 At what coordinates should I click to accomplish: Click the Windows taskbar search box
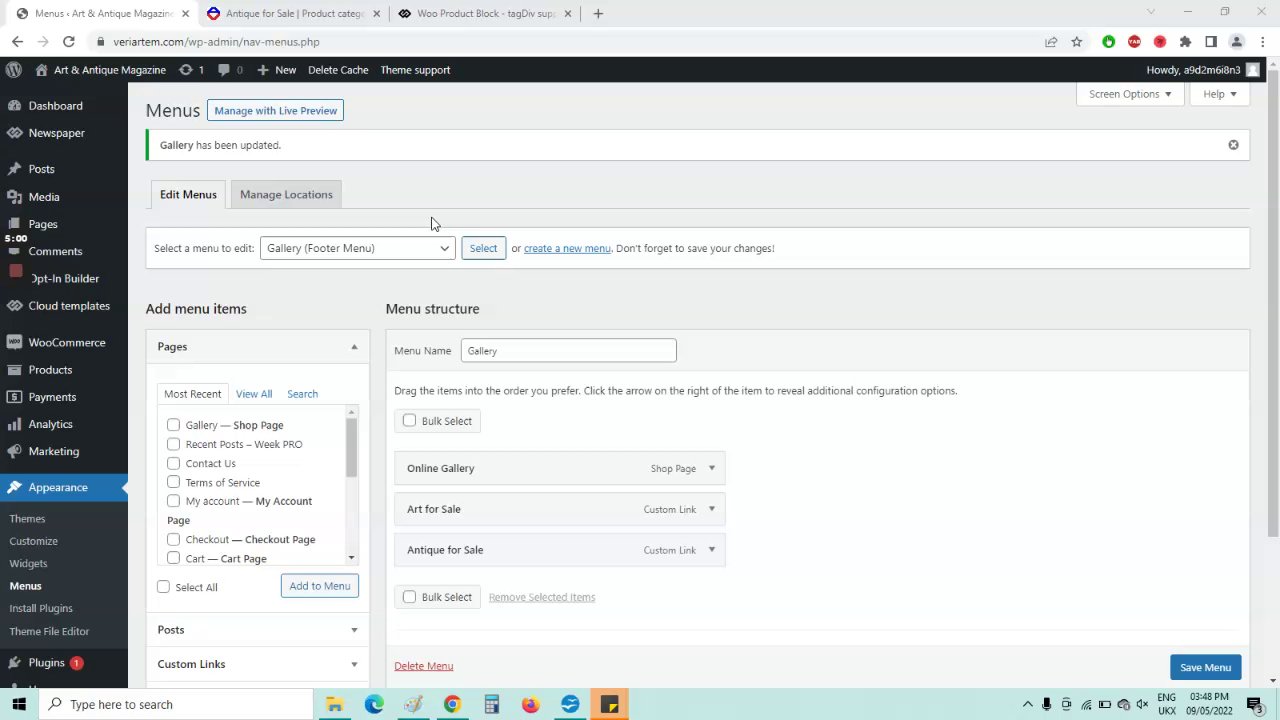pos(175,704)
